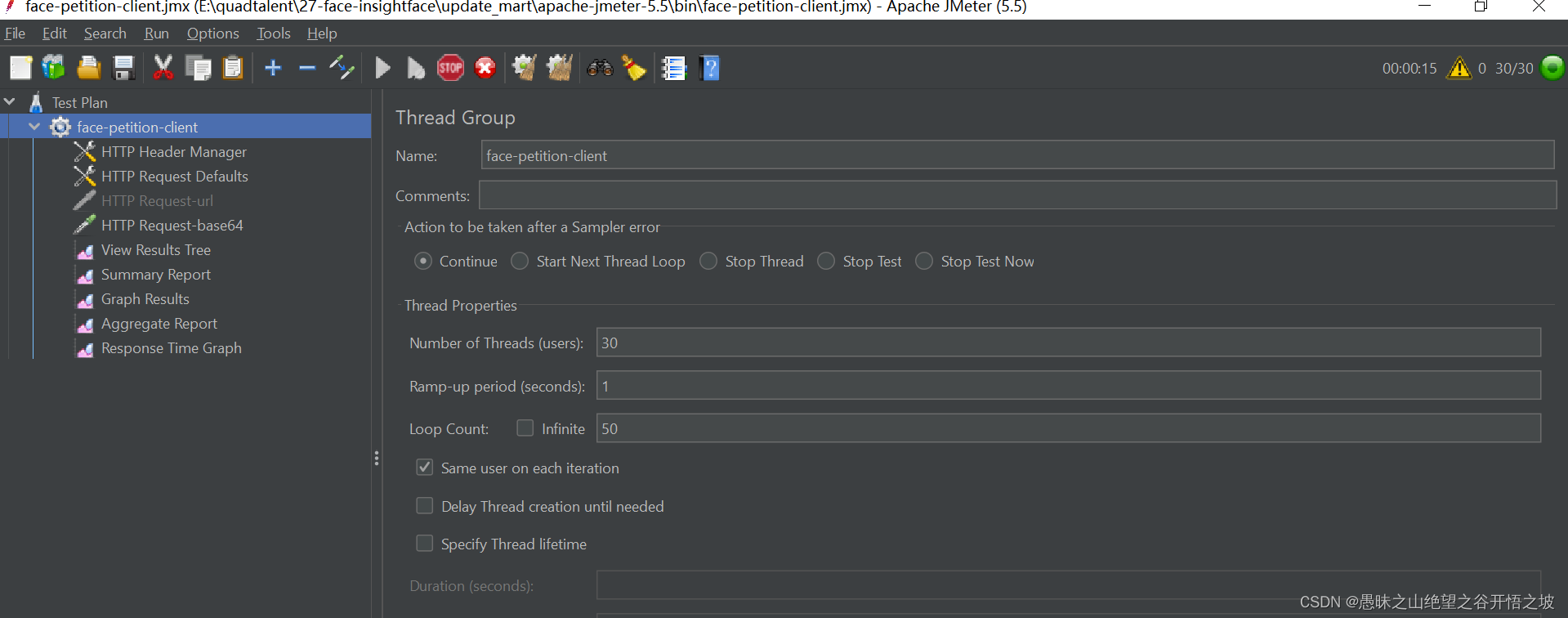Open the Search menu

pos(105,34)
